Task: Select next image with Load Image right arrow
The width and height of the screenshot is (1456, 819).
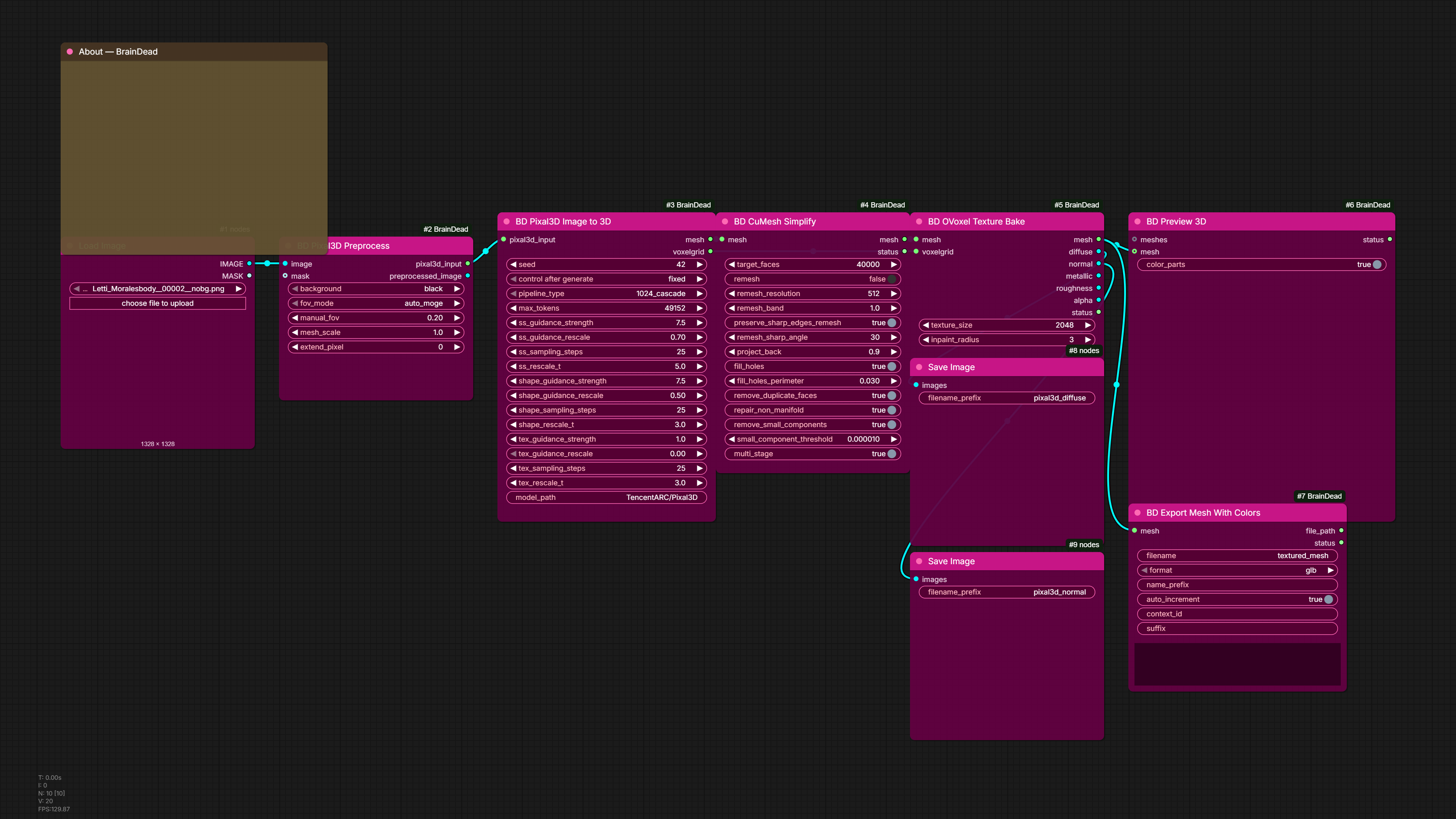Action: pyautogui.click(x=239, y=289)
